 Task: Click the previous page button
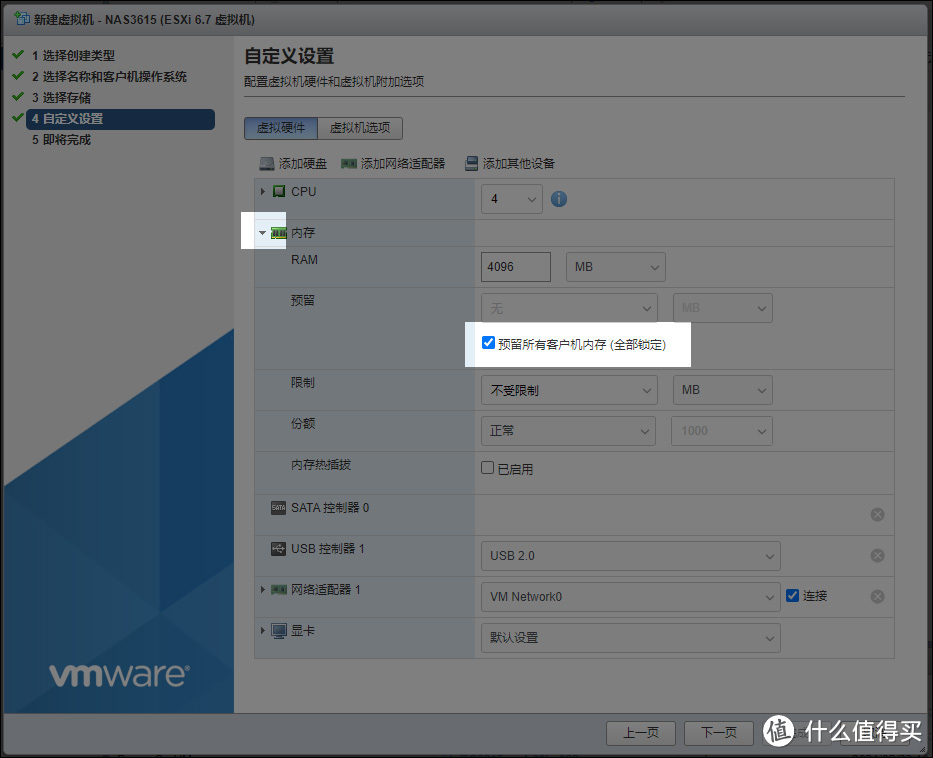tap(640, 733)
